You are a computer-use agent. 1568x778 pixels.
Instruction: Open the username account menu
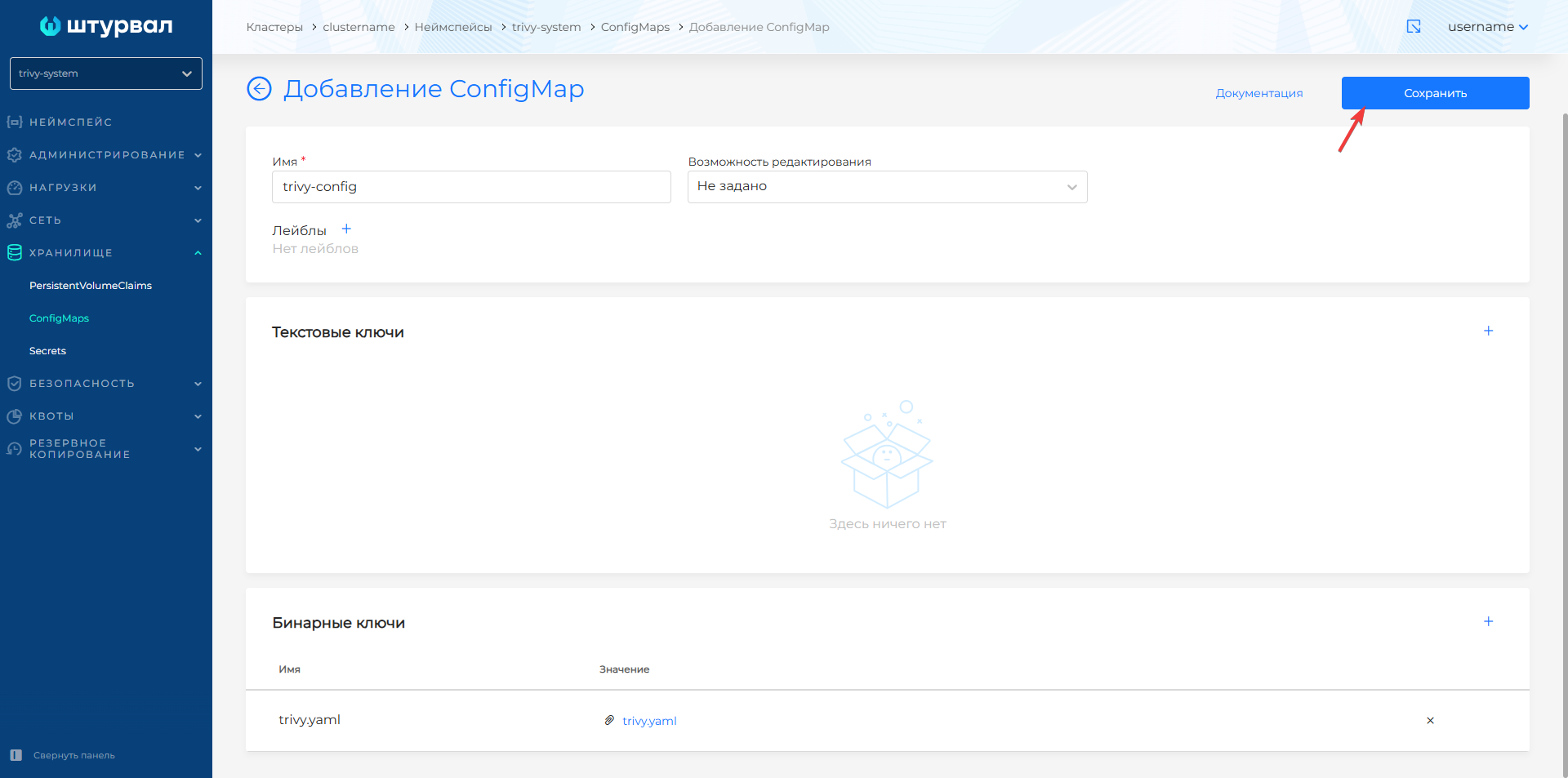pyautogui.click(x=1488, y=26)
